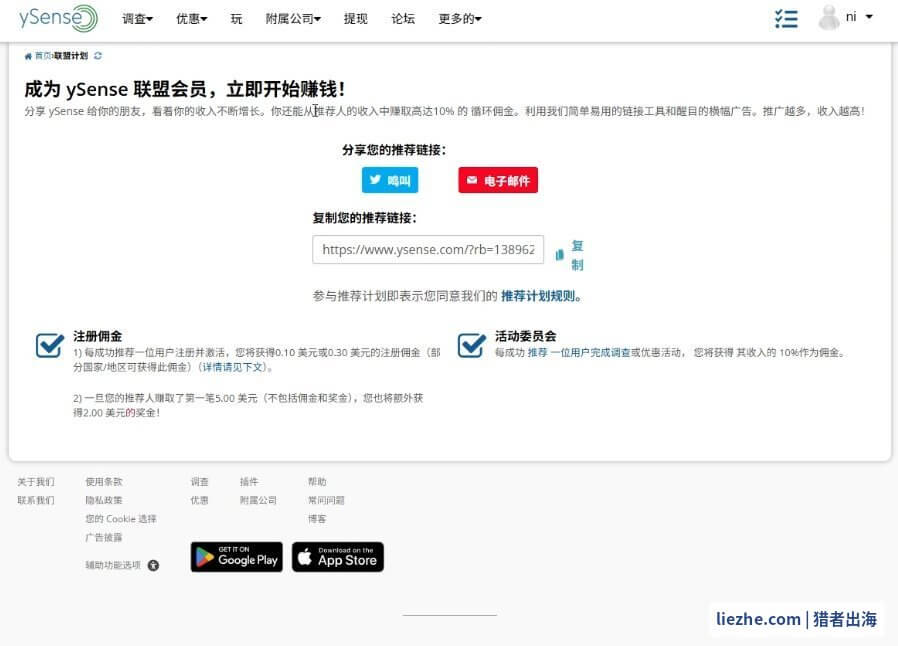
Task: Click the 联盟计划 breadcrumb text
Action: (x=71, y=56)
